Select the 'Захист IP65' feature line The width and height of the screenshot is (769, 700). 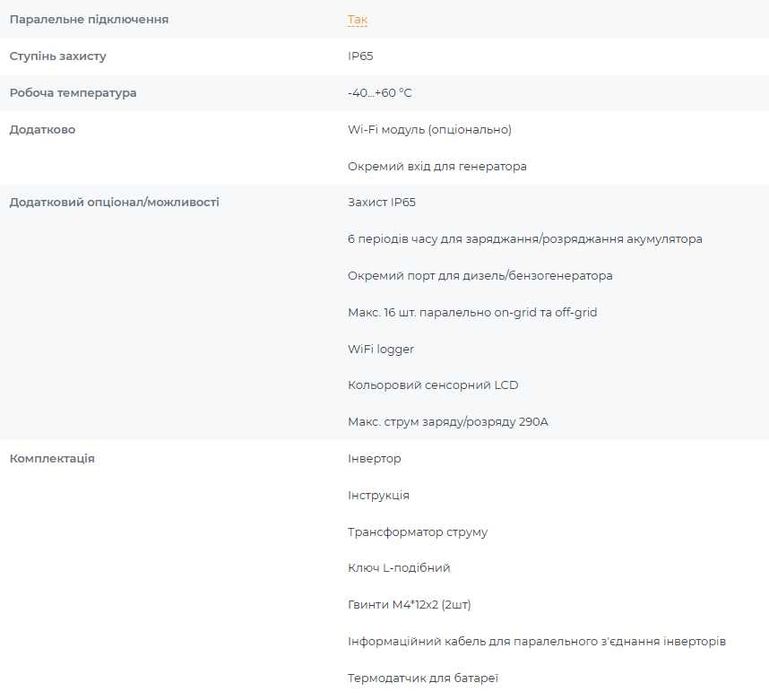382,202
